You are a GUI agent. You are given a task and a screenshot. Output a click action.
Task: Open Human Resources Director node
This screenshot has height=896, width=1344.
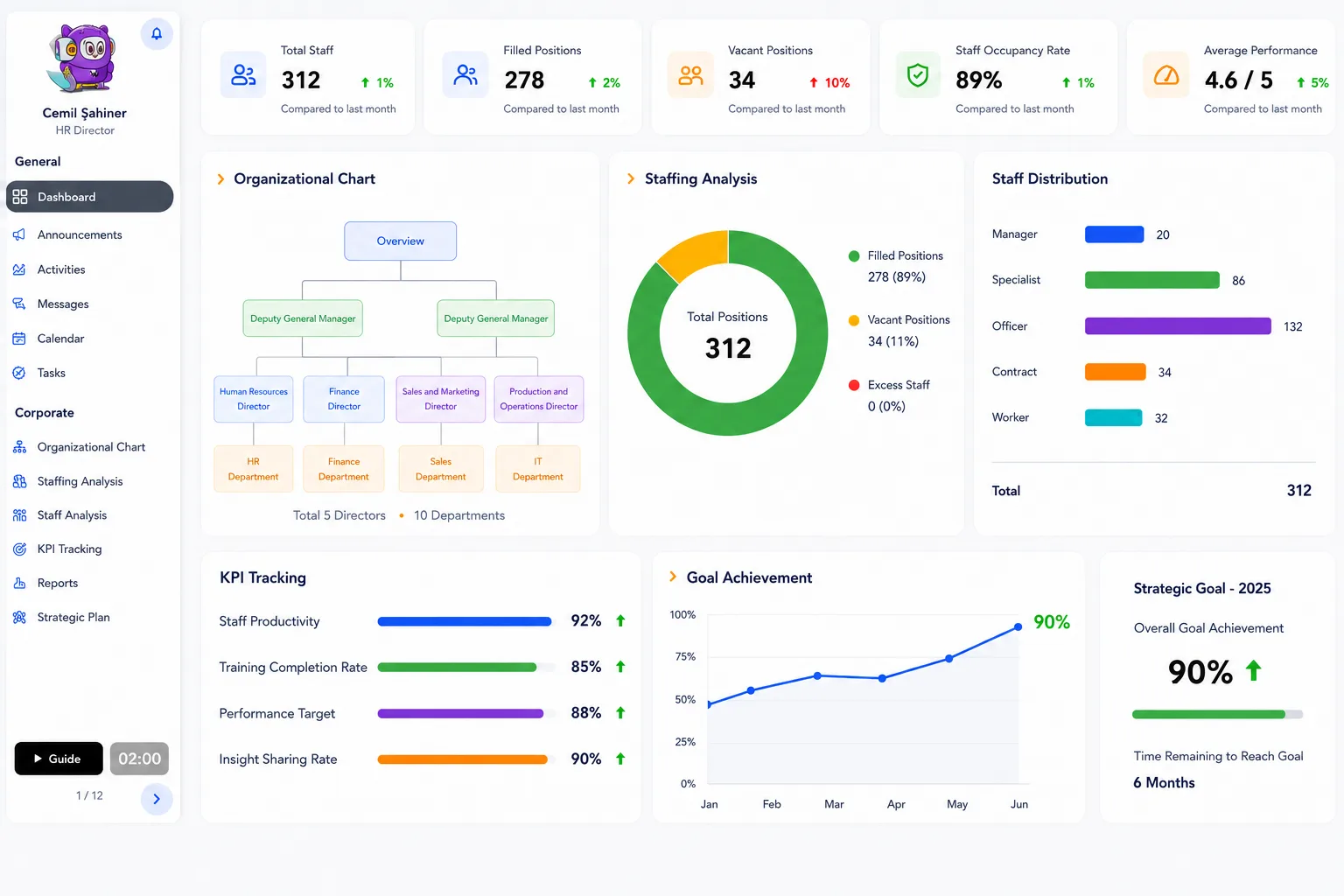pyautogui.click(x=254, y=399)
